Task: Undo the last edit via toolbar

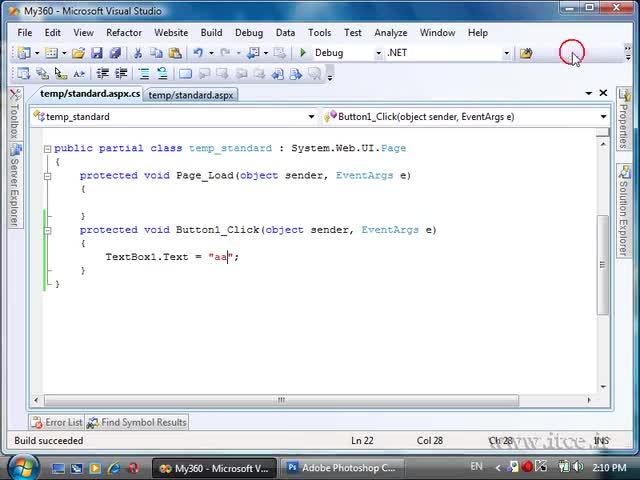Action: (198, 53)
